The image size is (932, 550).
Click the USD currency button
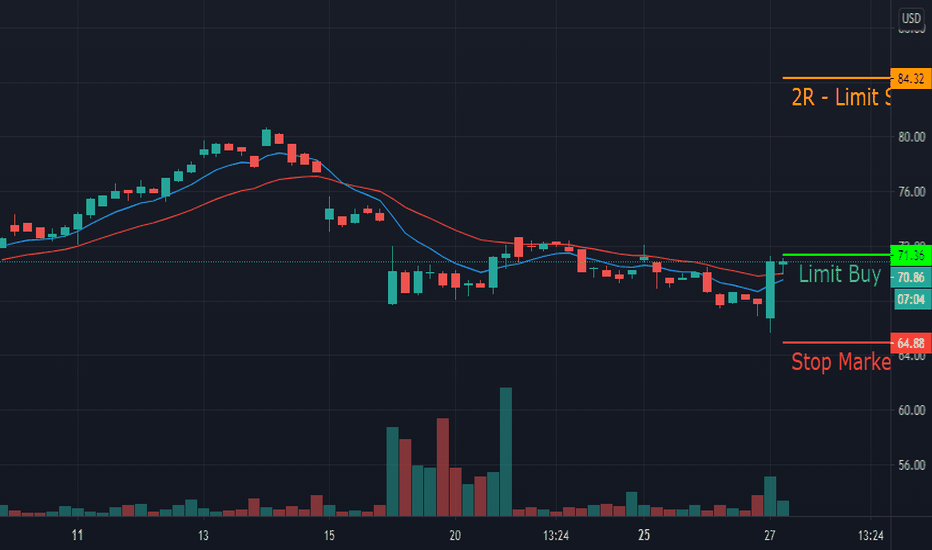pos(911,18)
